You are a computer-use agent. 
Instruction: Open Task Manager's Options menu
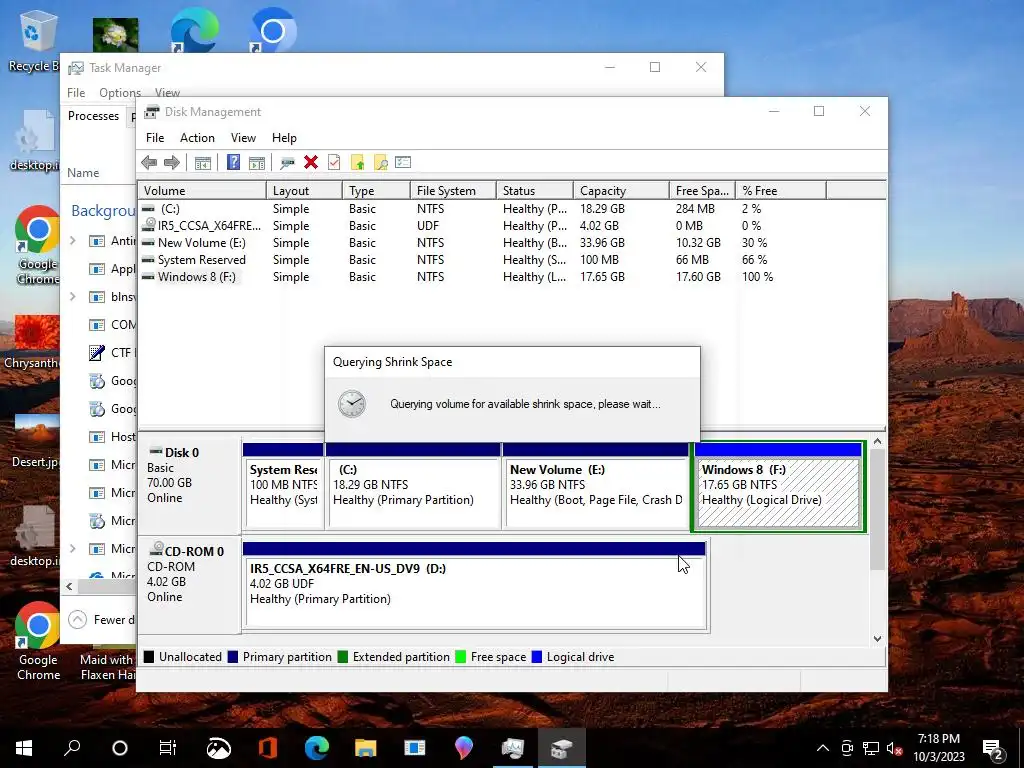coord(120,93)
